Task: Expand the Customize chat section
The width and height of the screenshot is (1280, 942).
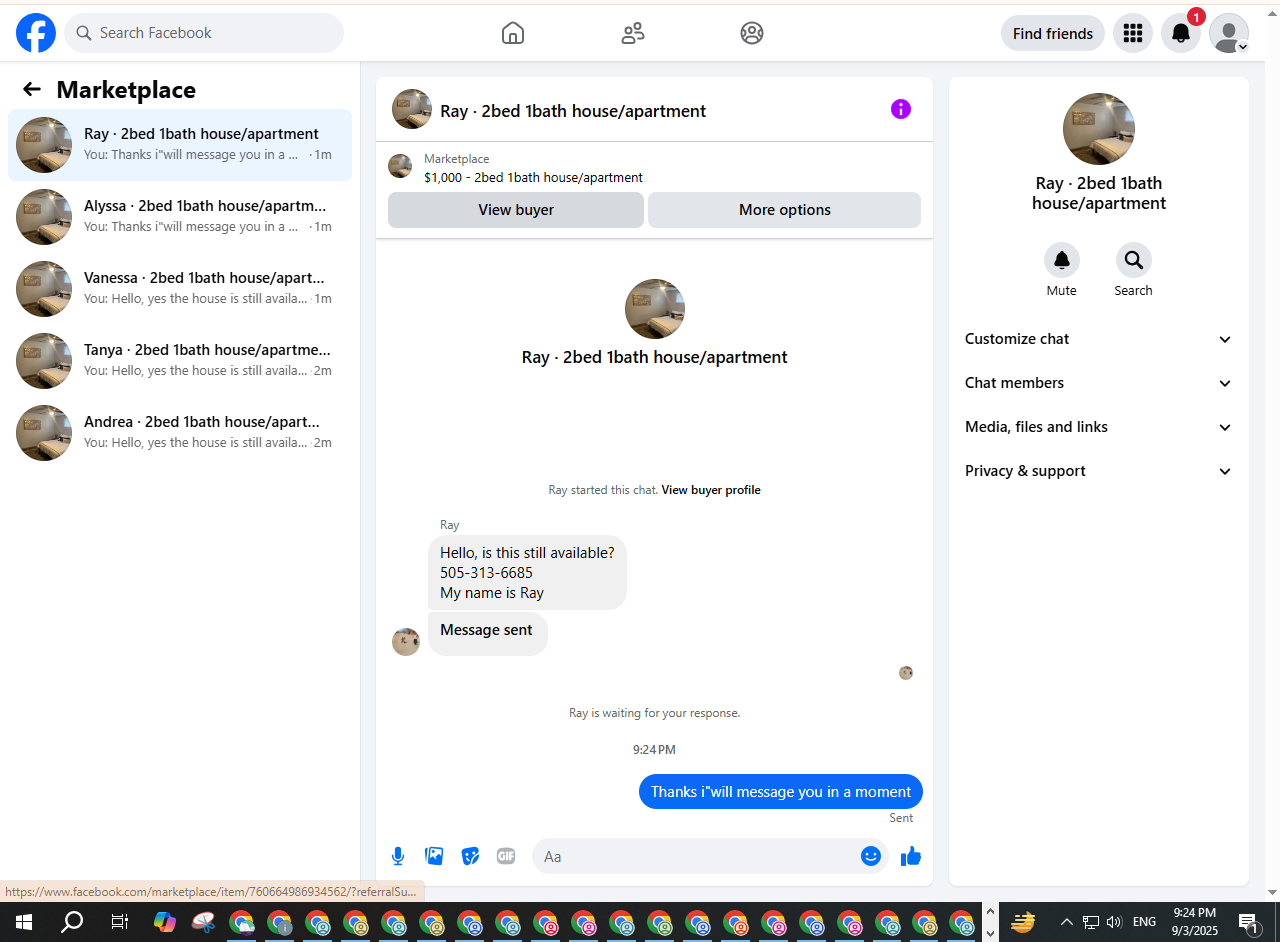Action: pos(1099,339)
